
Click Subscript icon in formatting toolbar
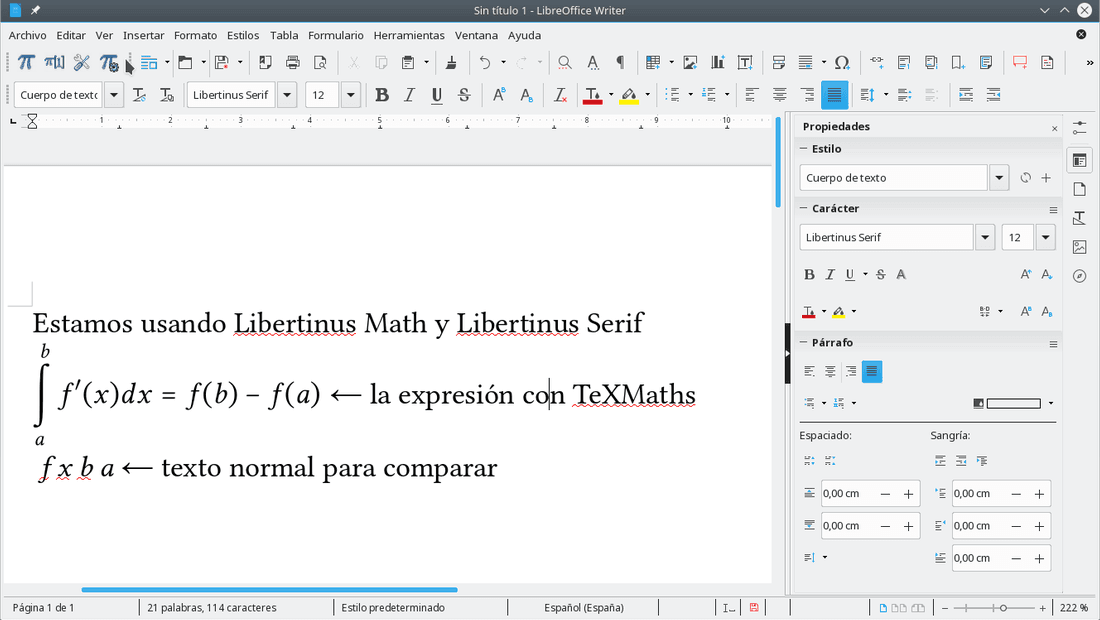(526, 95)
